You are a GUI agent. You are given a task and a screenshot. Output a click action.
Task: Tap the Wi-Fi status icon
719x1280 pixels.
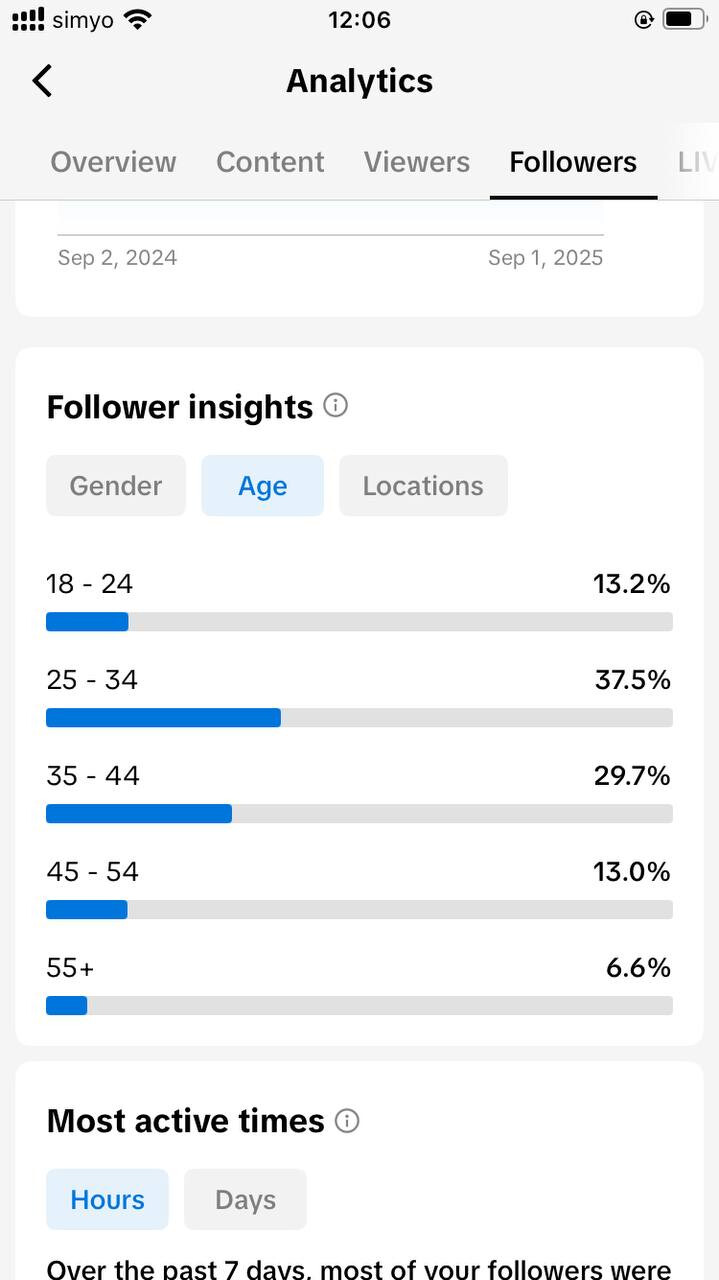tap(138, 19)
